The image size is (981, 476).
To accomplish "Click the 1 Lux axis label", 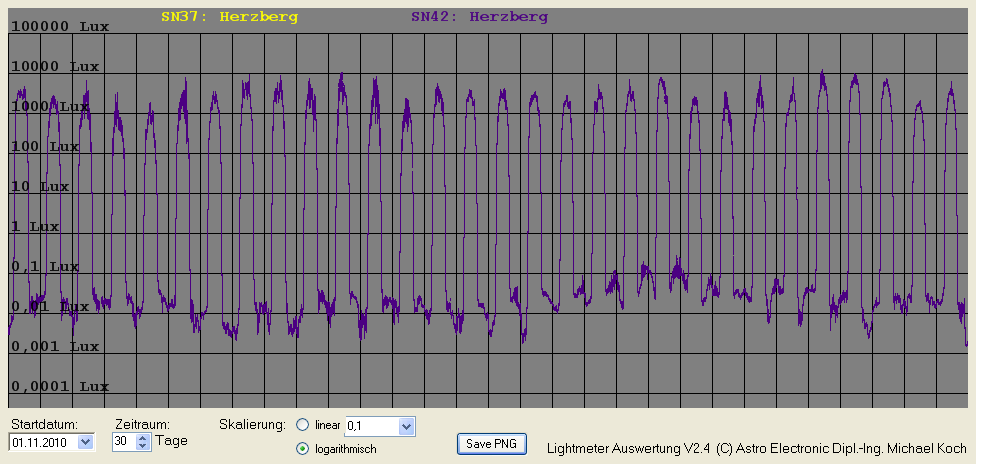I will 35,227.
